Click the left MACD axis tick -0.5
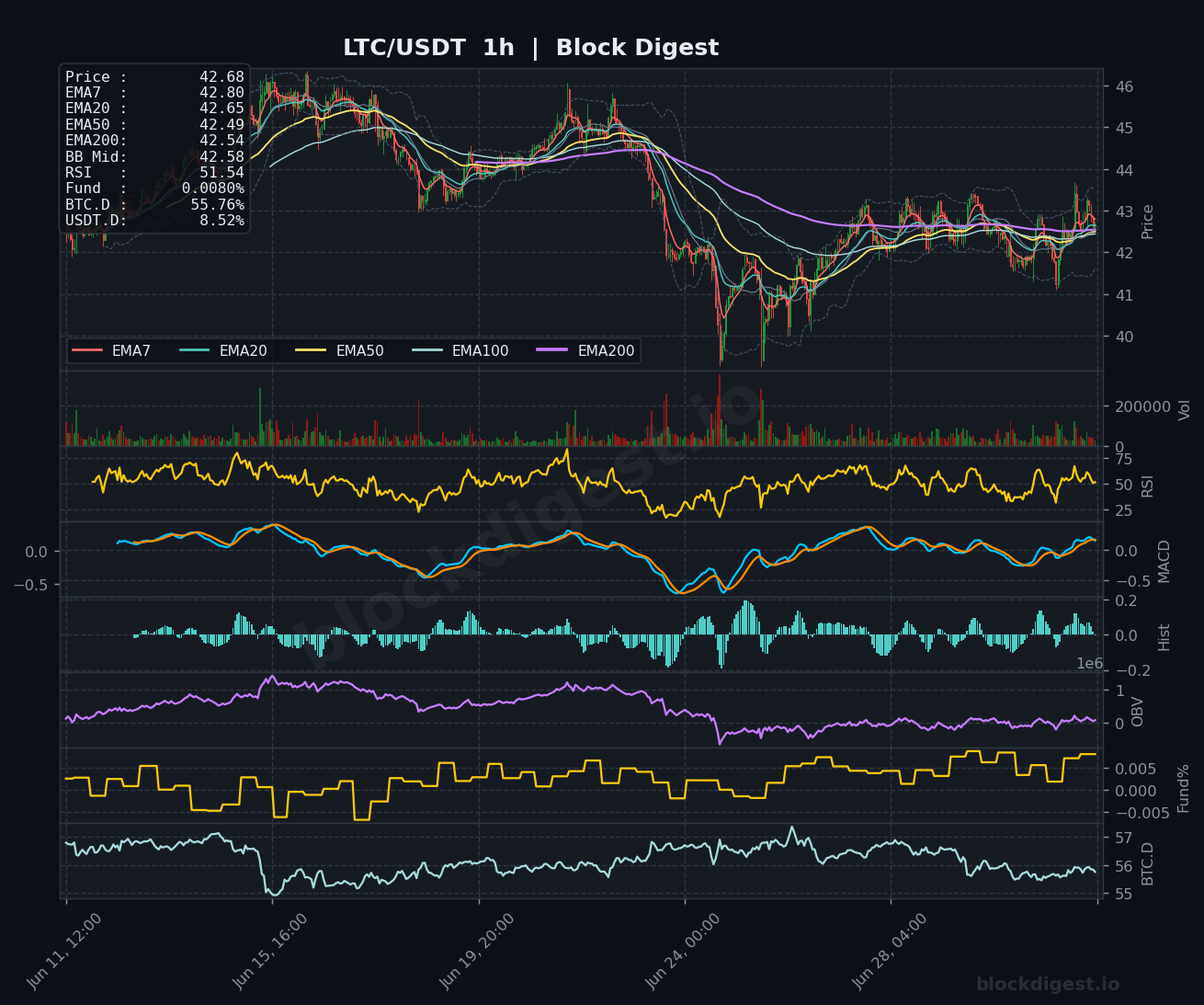This screenshot has height=1005, width=1204. (31, 584)
